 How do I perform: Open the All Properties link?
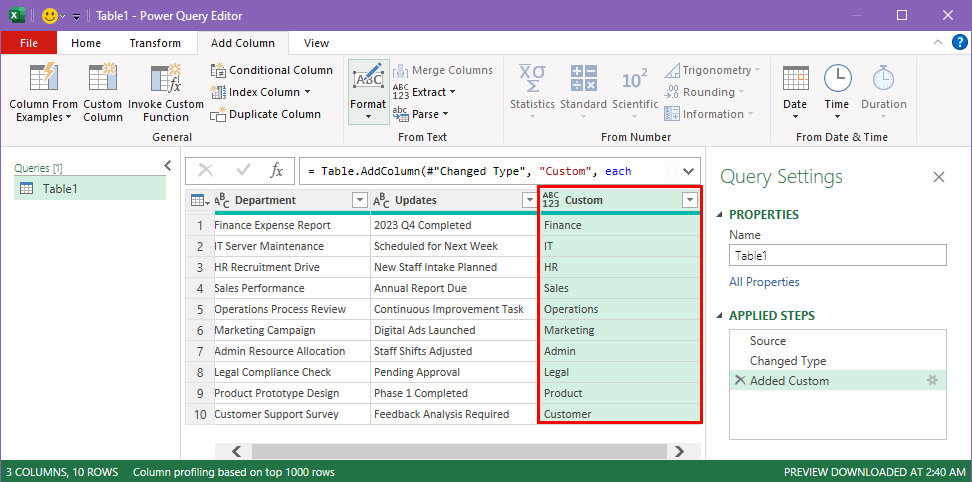(x=764, y=282)
